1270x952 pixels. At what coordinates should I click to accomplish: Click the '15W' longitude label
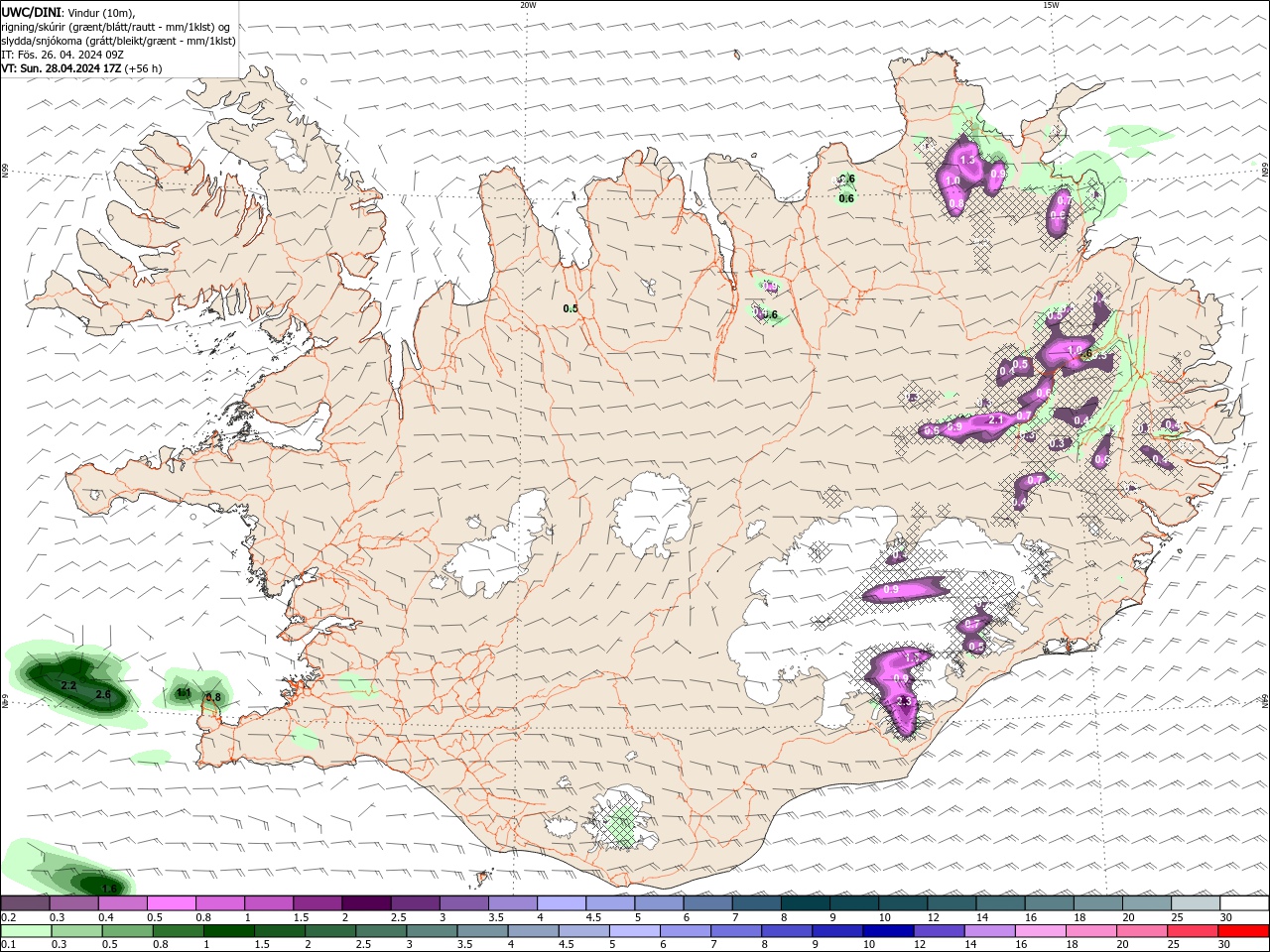(1051, 5)
